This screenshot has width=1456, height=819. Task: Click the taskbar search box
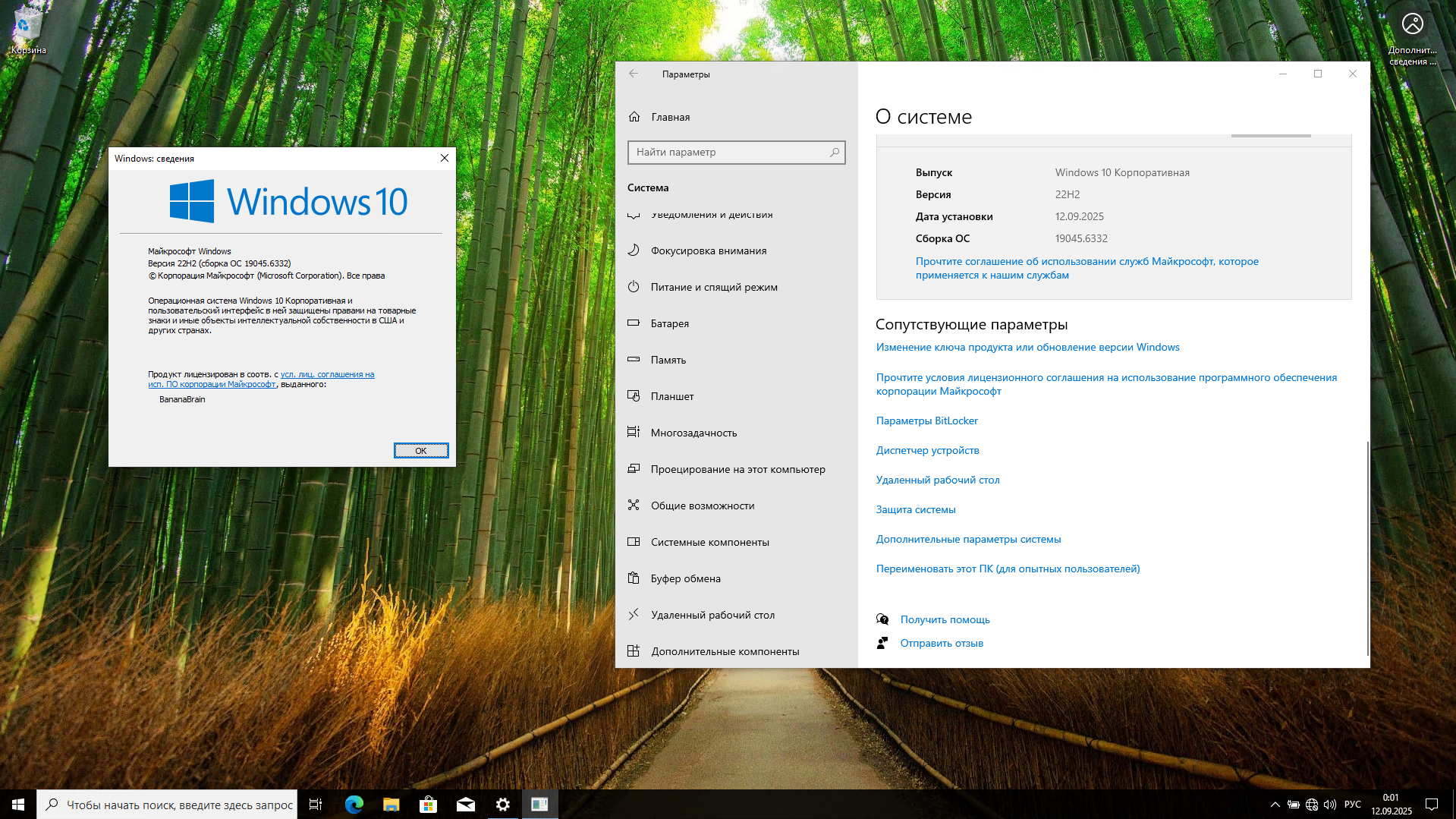click(167, 805)
